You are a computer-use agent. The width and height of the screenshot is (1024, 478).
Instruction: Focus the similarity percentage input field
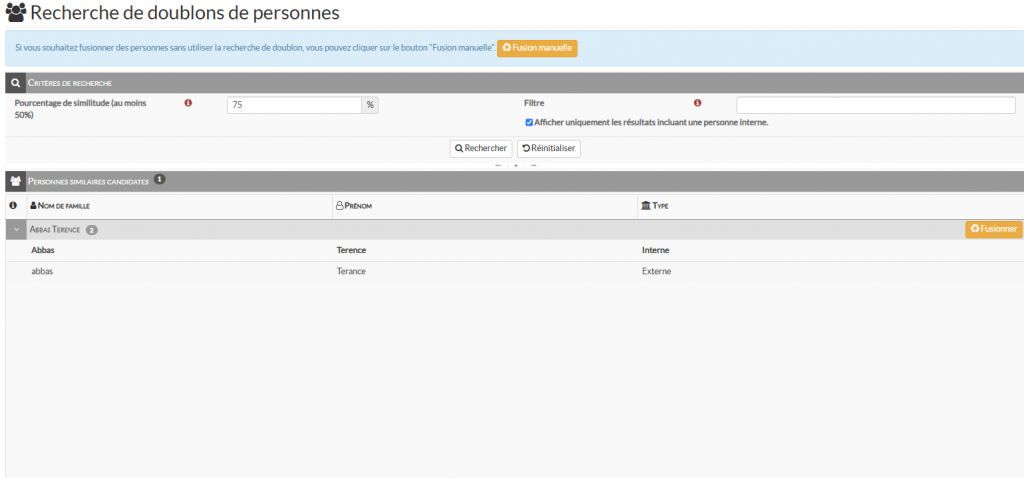[294, 105]
